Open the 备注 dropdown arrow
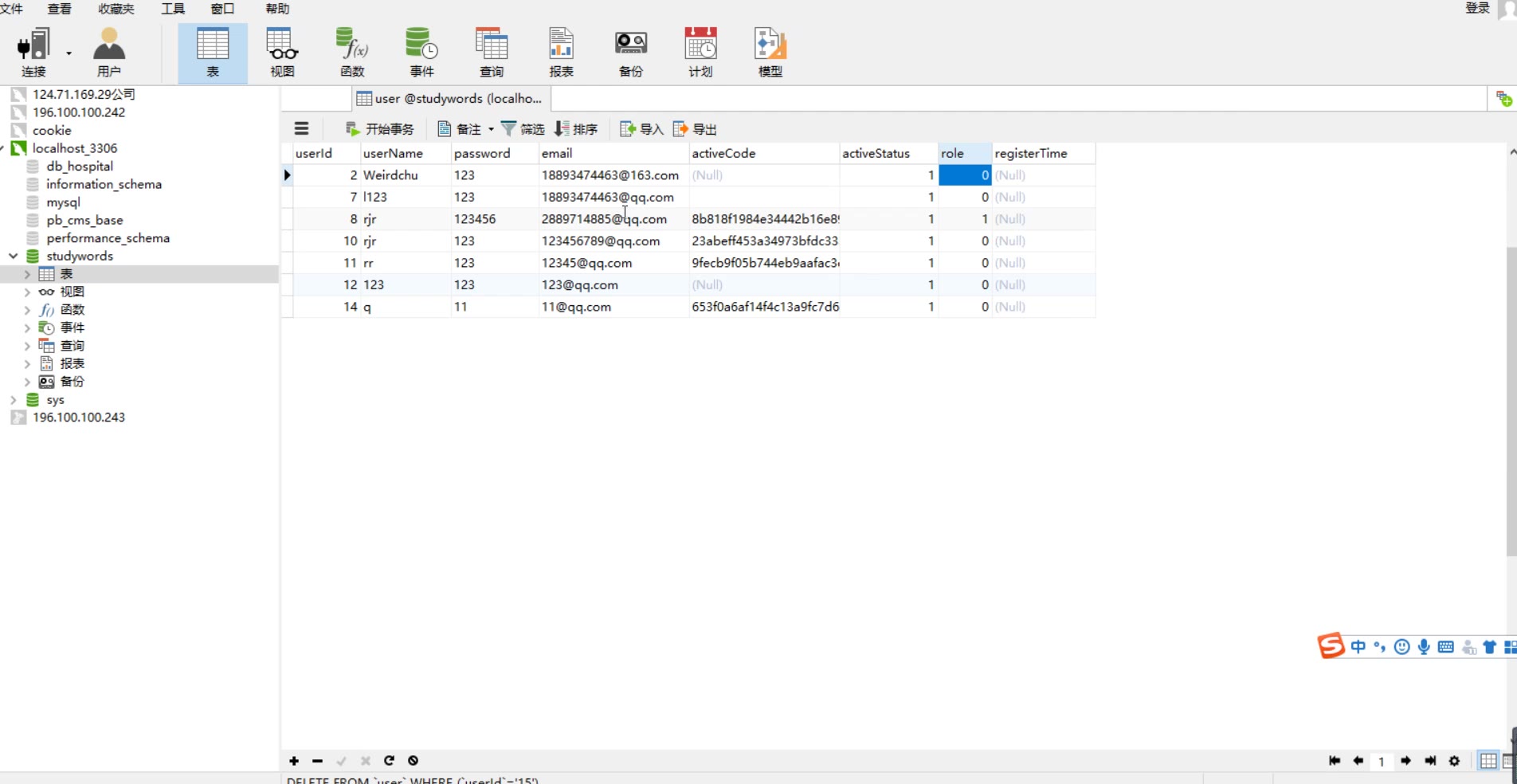 point(491,129)
